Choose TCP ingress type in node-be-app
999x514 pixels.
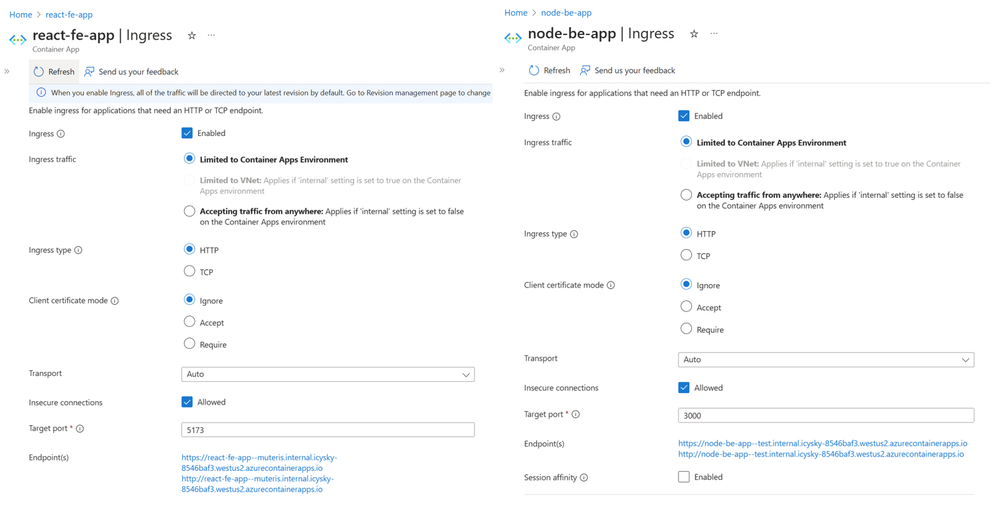686,255
